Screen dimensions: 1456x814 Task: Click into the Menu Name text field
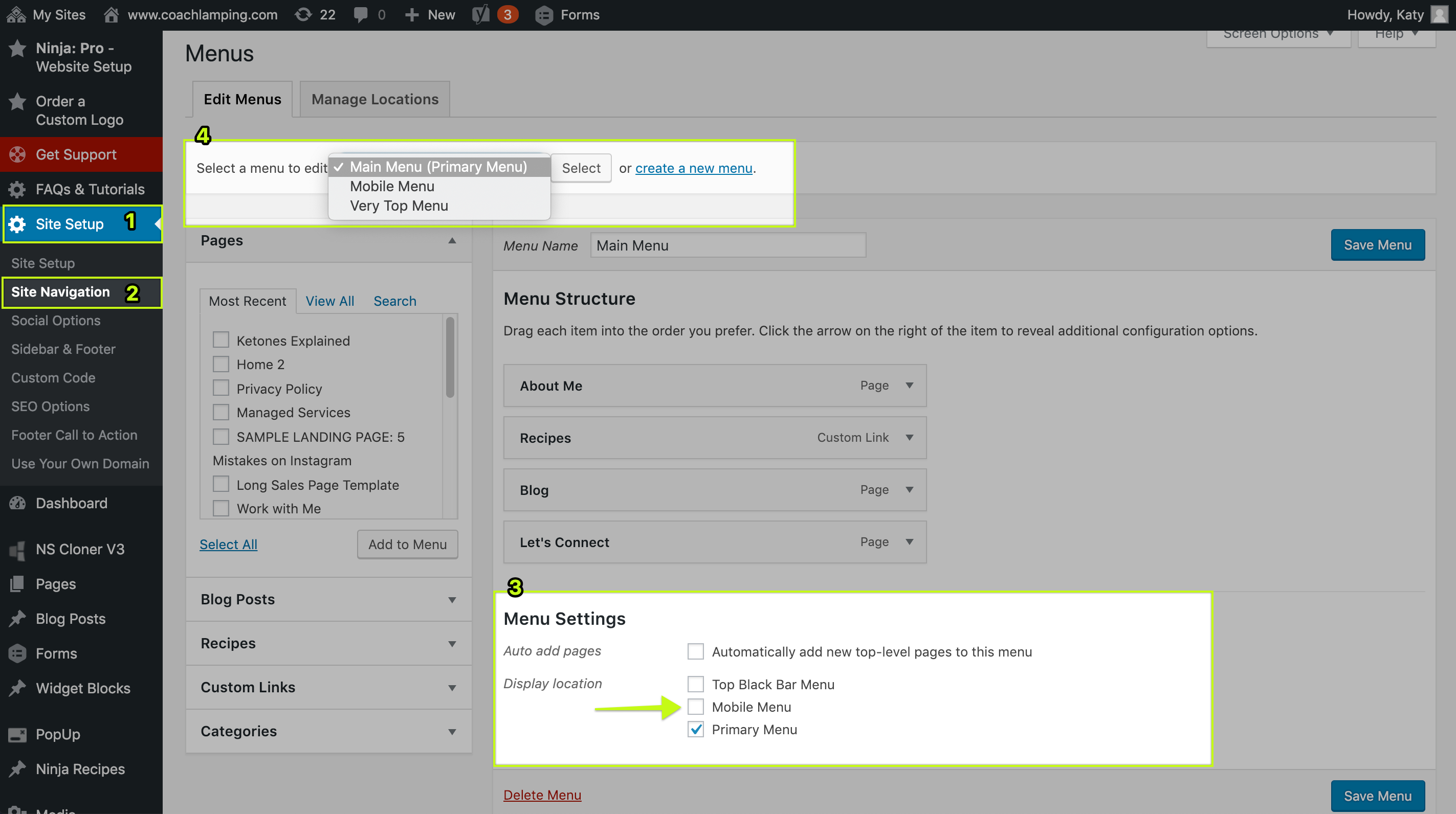pos(727,245)
